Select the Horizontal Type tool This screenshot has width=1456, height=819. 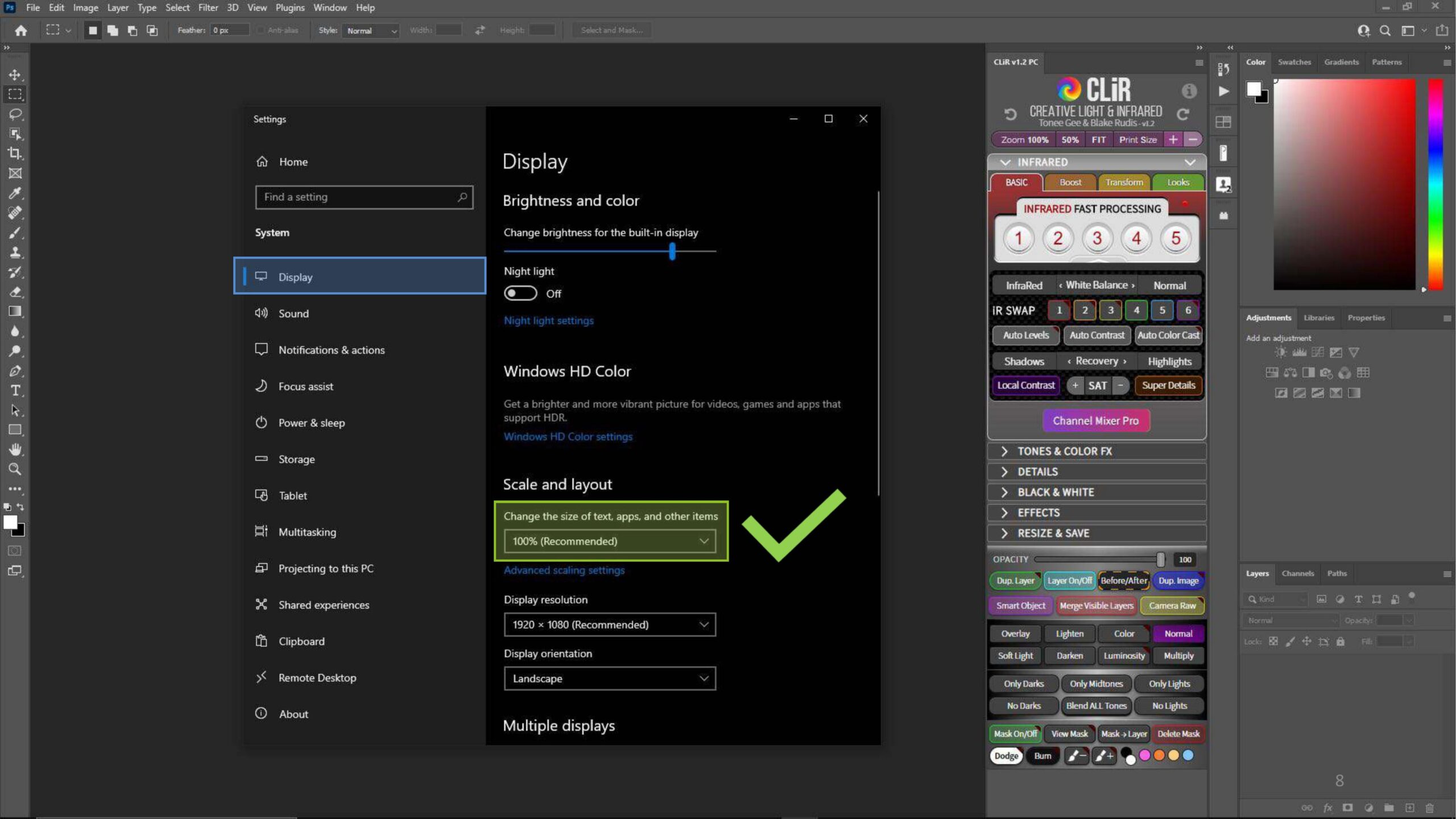(15, 390)
